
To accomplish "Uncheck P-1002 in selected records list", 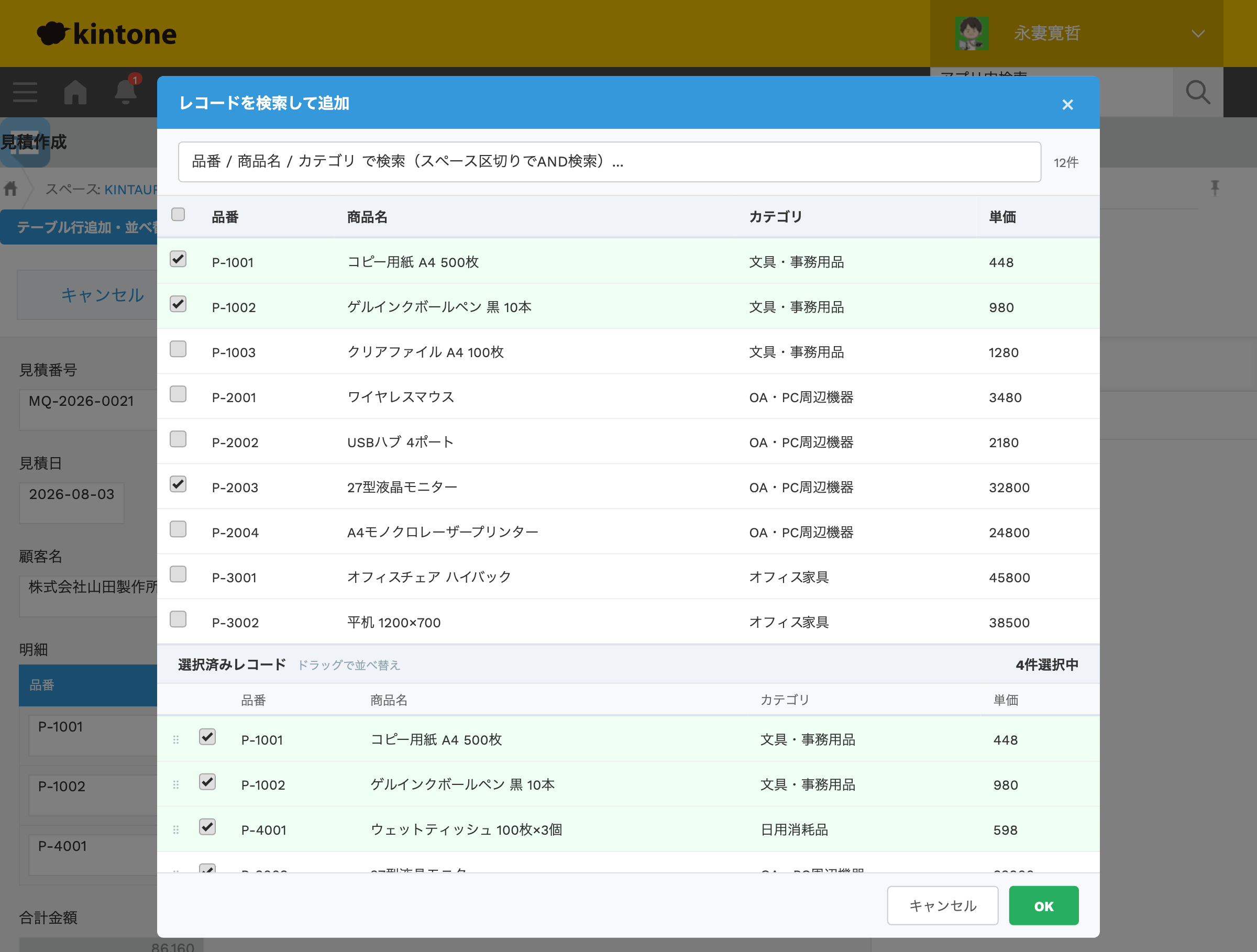I will coord(207,782).
